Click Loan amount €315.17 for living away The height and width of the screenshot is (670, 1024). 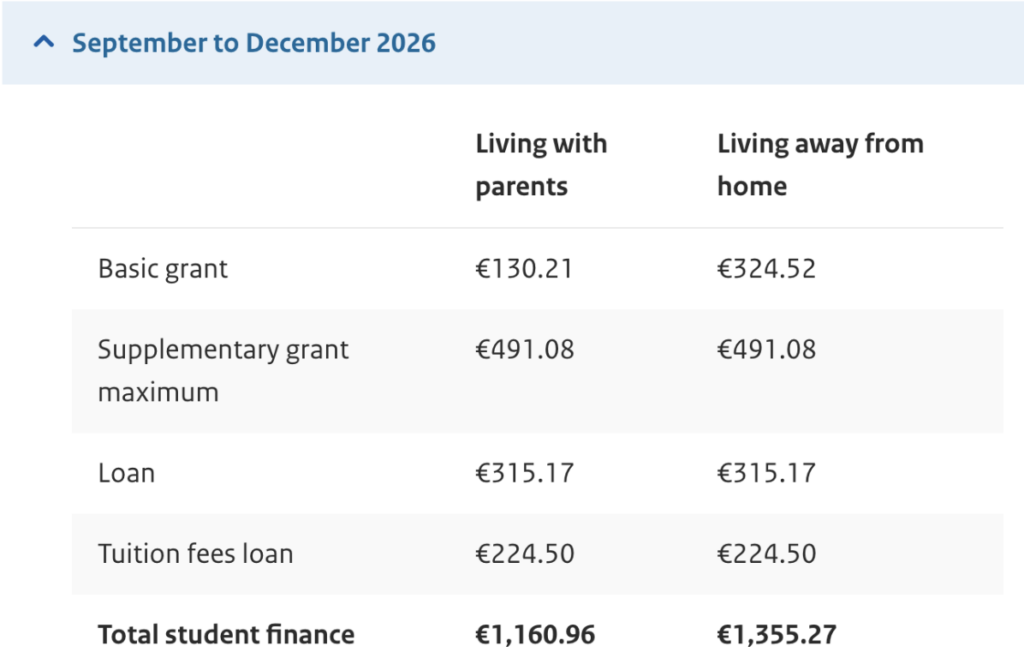(766, 472)
